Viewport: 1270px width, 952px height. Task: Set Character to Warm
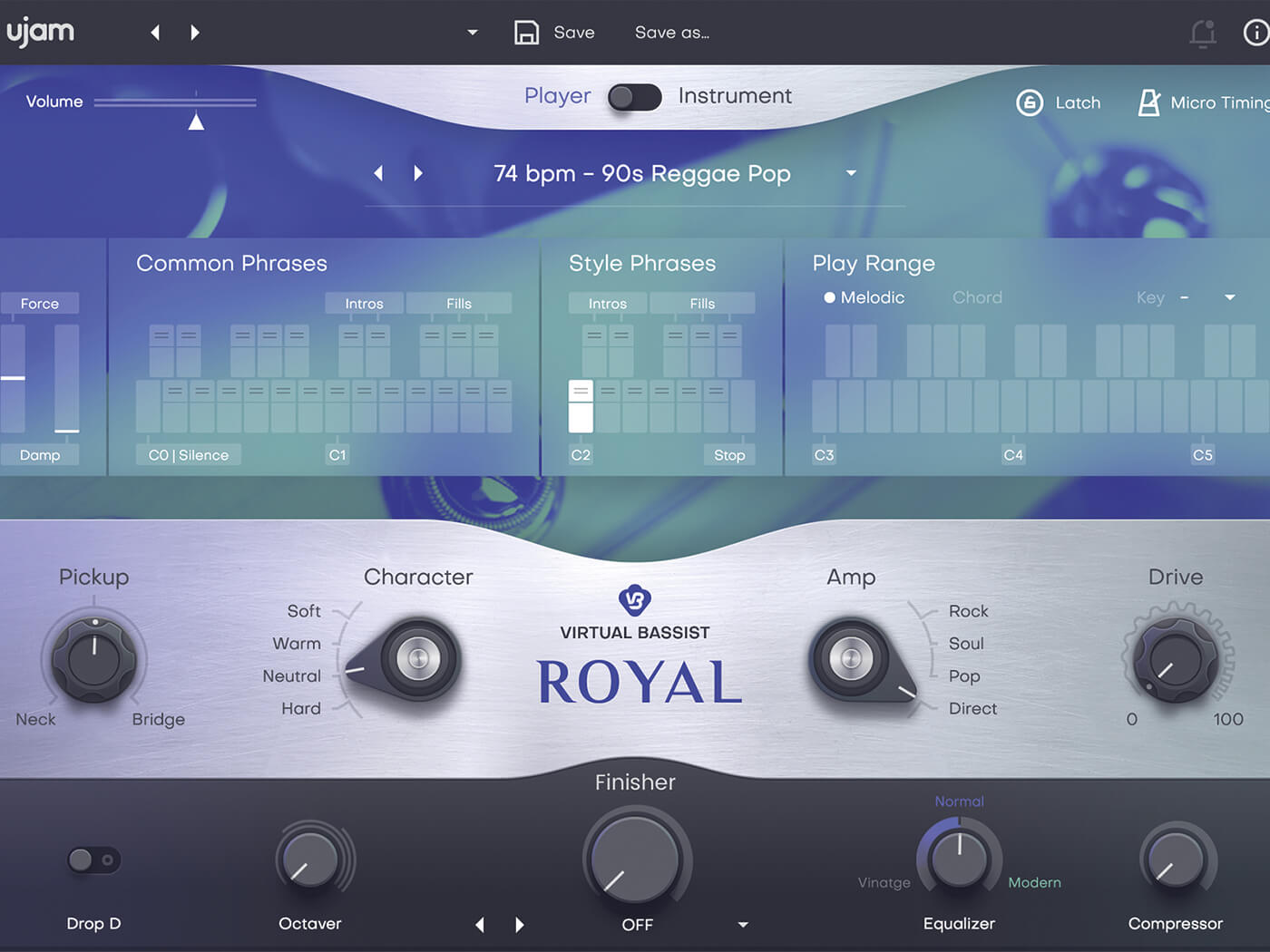click(297, 644)
